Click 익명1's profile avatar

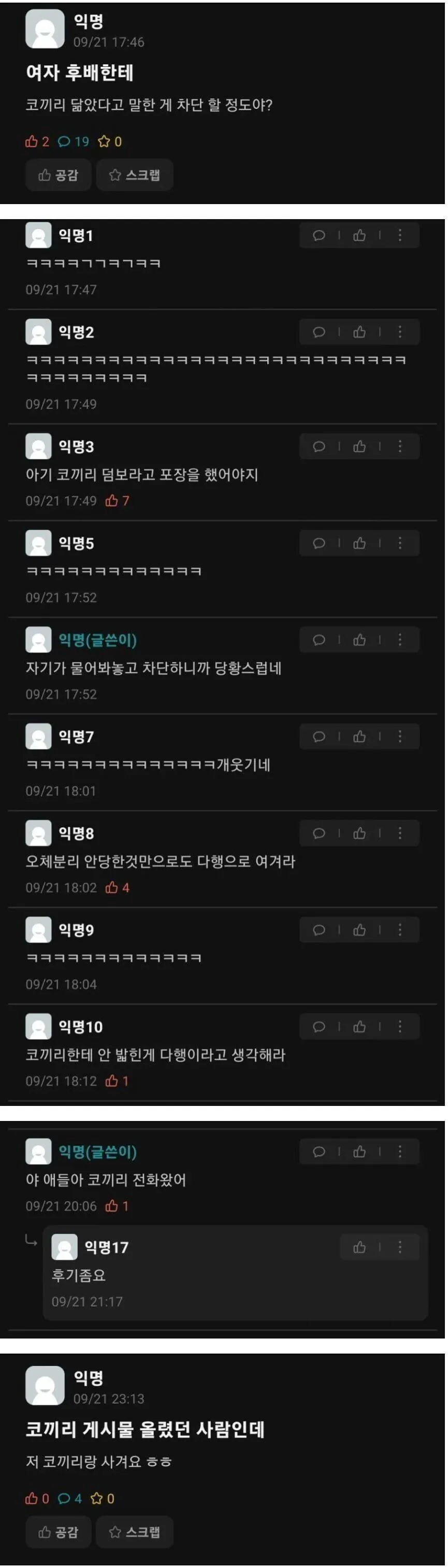[38, 236]
